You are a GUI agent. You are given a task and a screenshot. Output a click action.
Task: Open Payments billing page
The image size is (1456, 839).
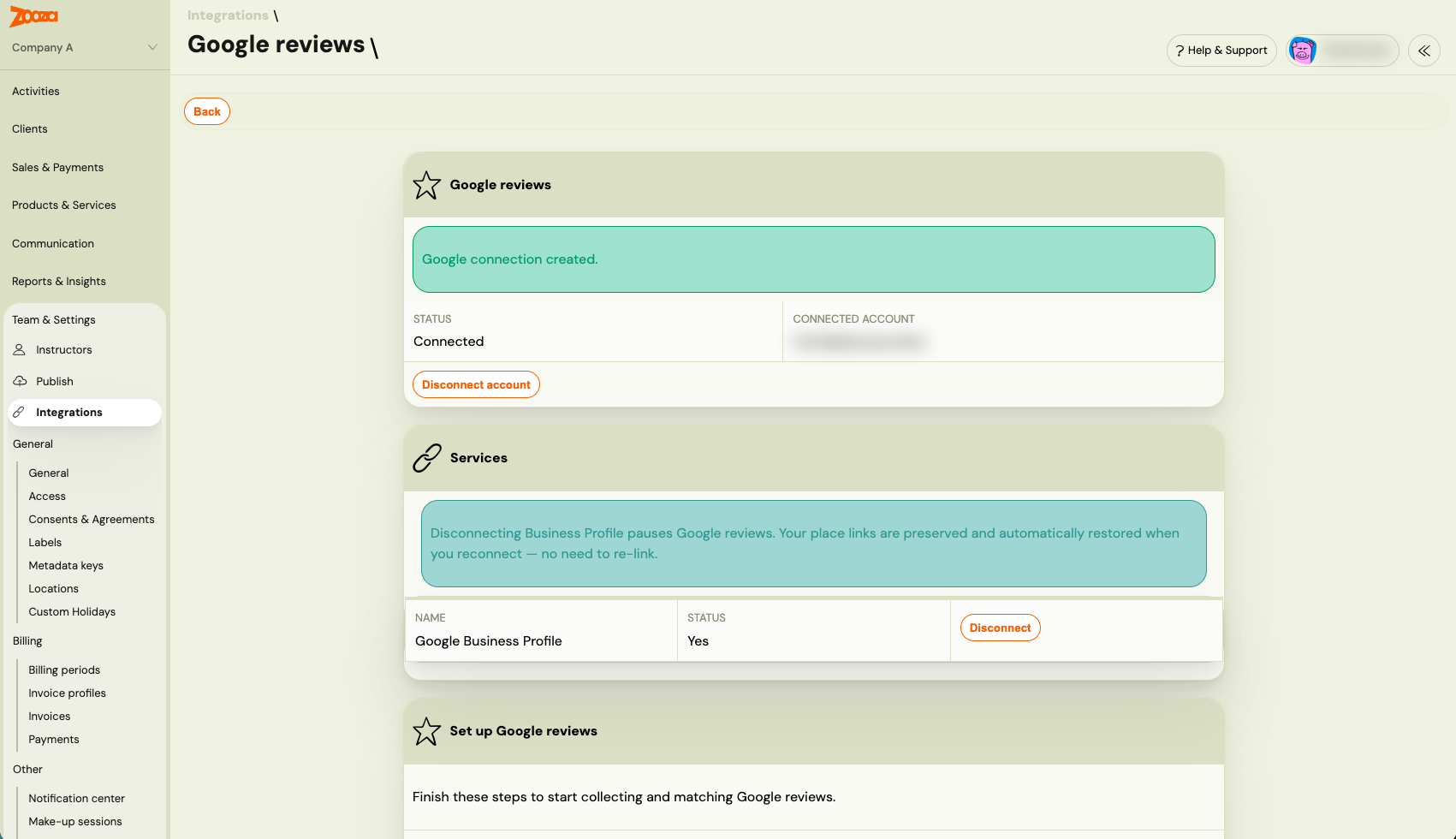pos(54,740)
